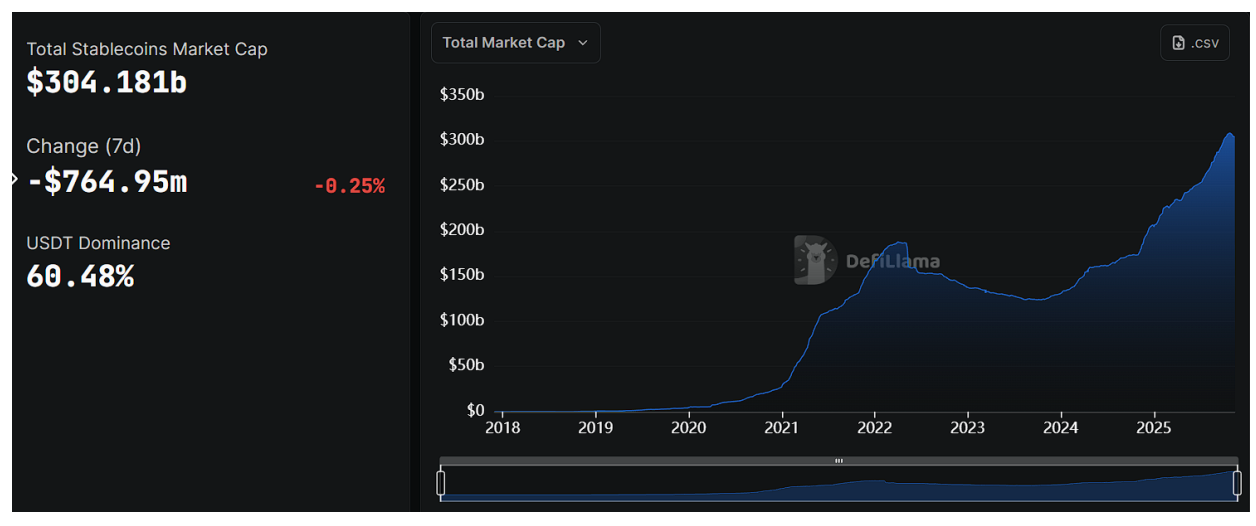The width and height of the screenshot is (1256, 526).
Task: Click the -$764.95m weekly change value
Action: click(107, 182)
